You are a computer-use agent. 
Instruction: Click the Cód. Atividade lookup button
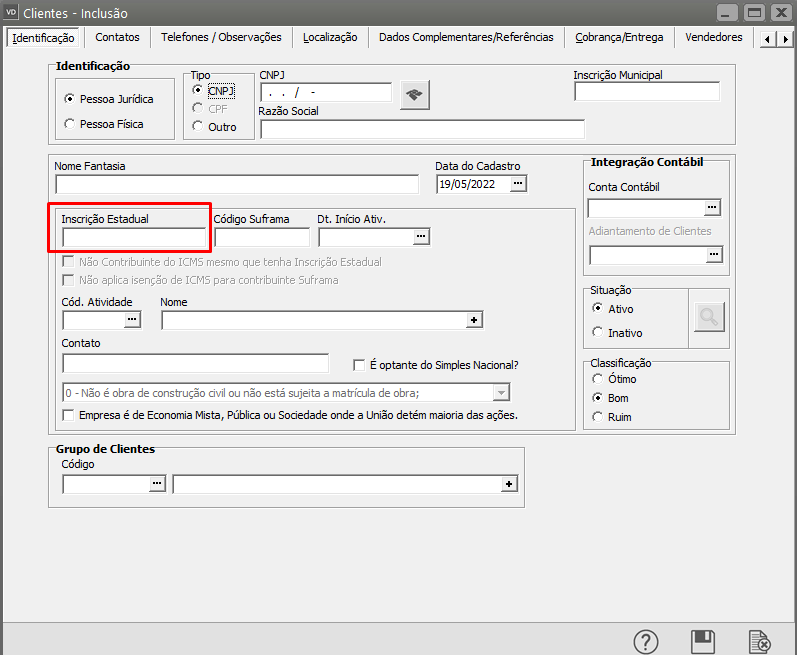tap(132, 320)
